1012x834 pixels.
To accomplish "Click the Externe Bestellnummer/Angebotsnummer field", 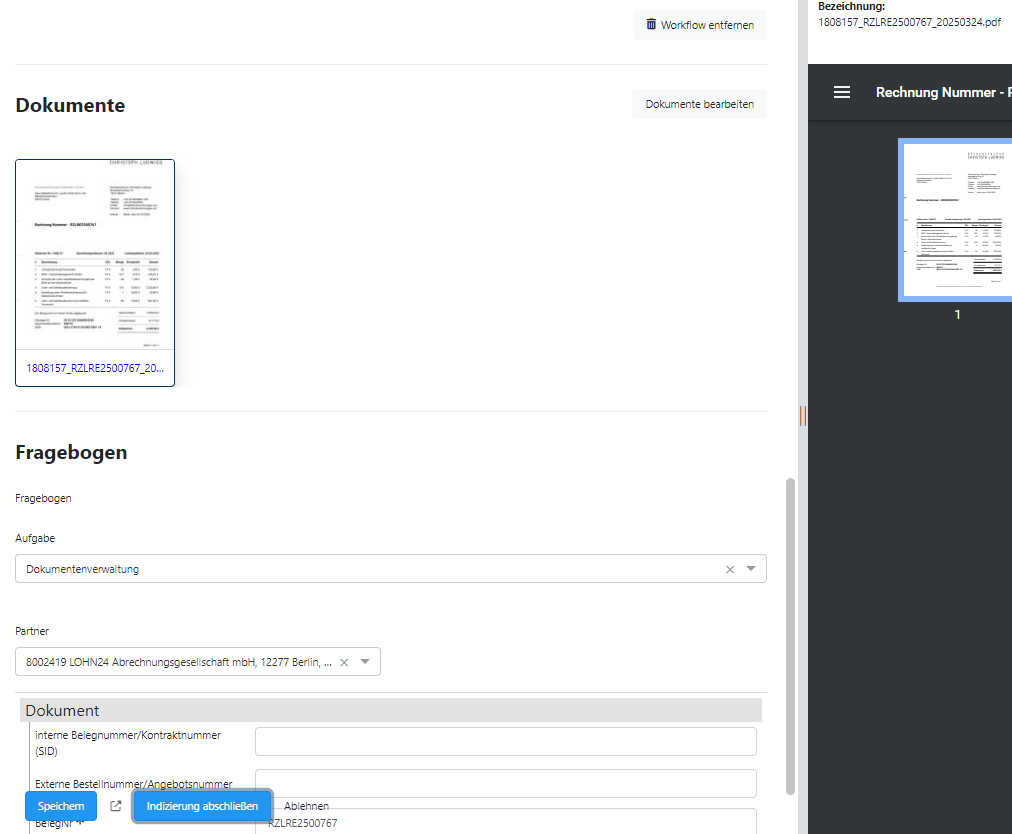I will (x=505, y=783).
